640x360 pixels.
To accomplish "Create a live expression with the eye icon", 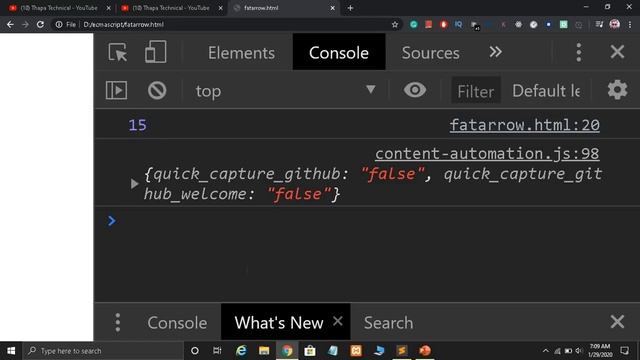I will pyautogui.click(x=415, y=90).
